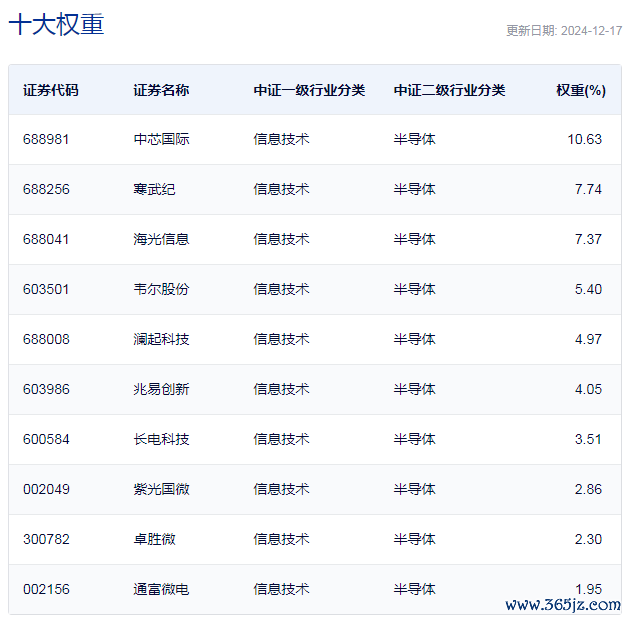Viewport: 628px width, 620px height.
Task: Select the name 长电科技
Action: click(x=161, y=439)
